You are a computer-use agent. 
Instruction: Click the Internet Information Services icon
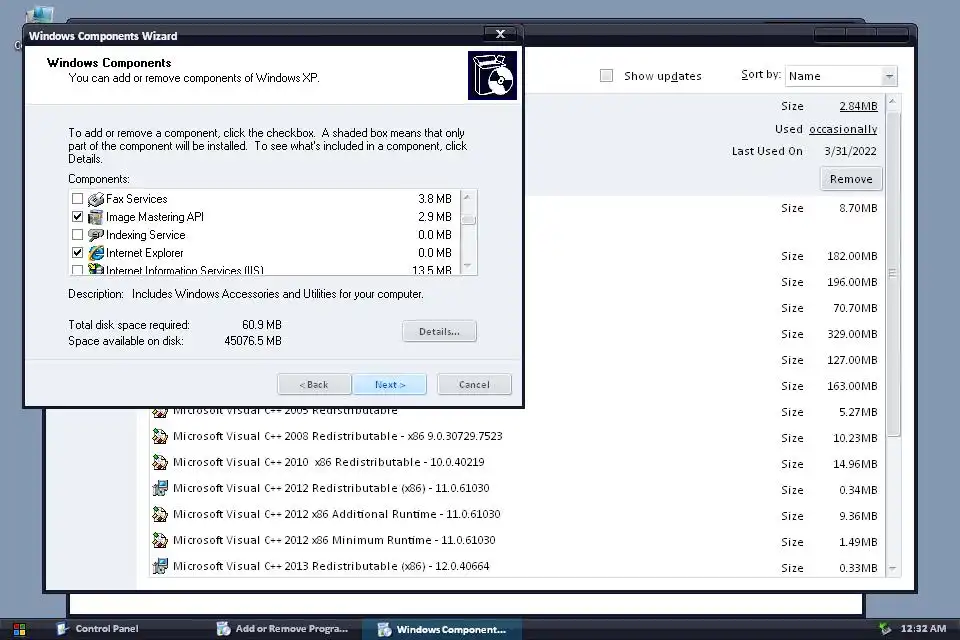[x=96, y=269]
